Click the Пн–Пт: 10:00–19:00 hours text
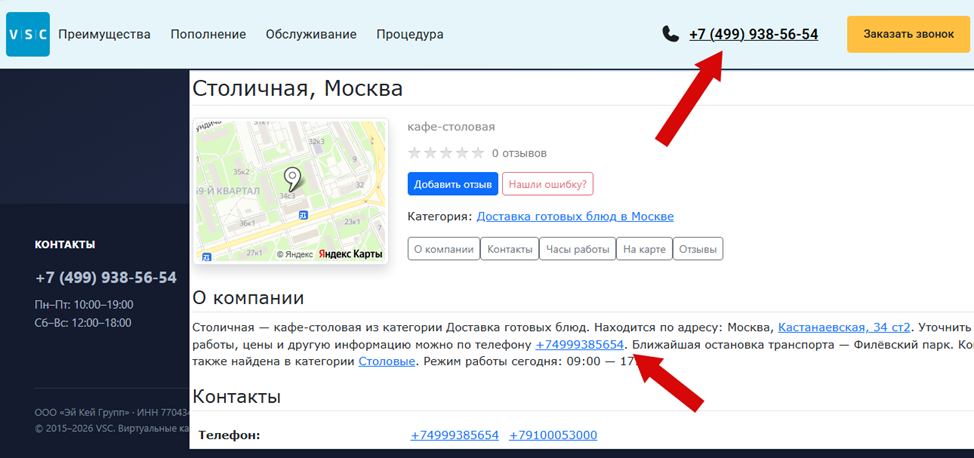This screenshot has height=458, width=974. [x=84, y=305]
